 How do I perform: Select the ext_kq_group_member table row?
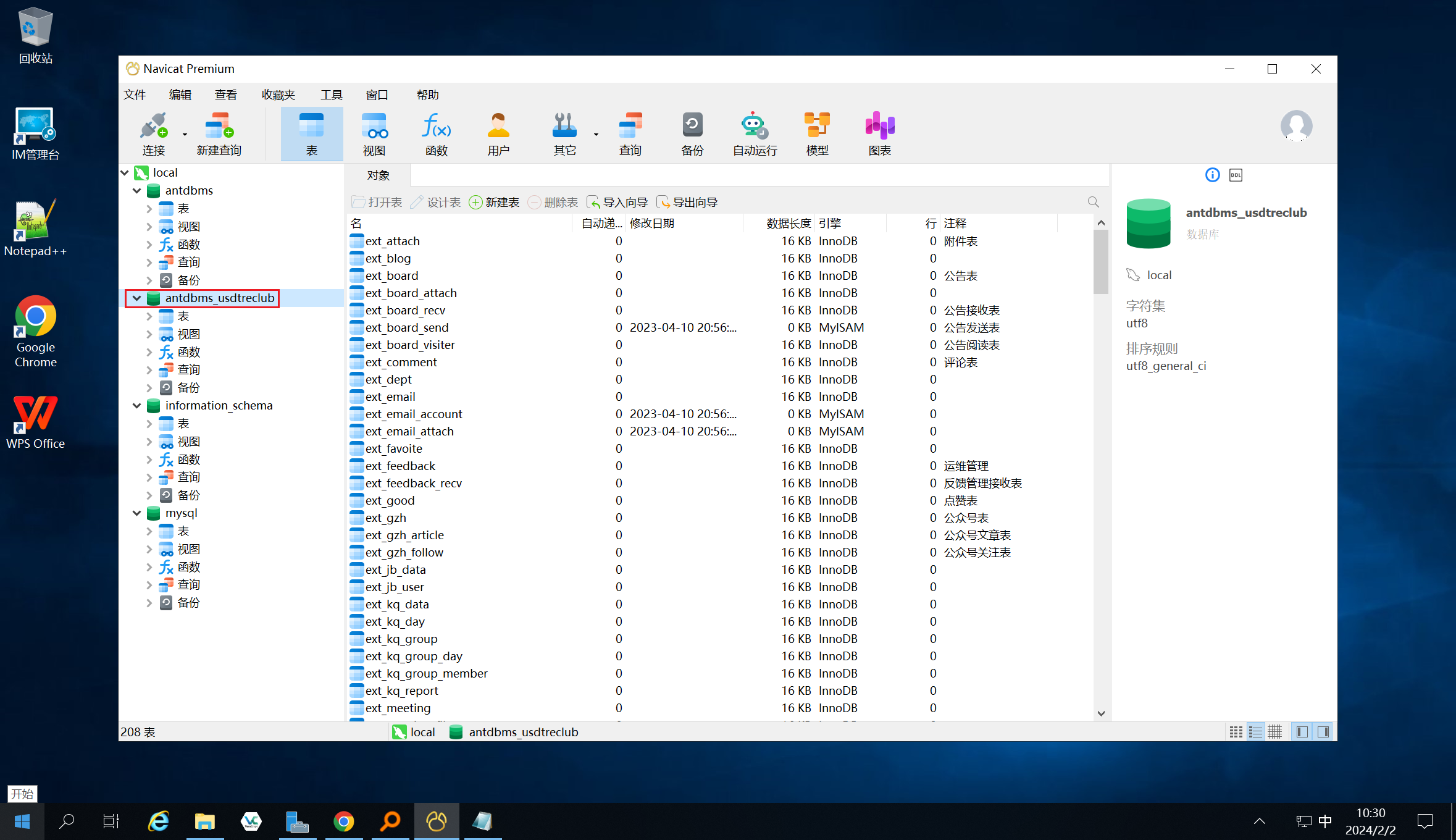point(720,674)
